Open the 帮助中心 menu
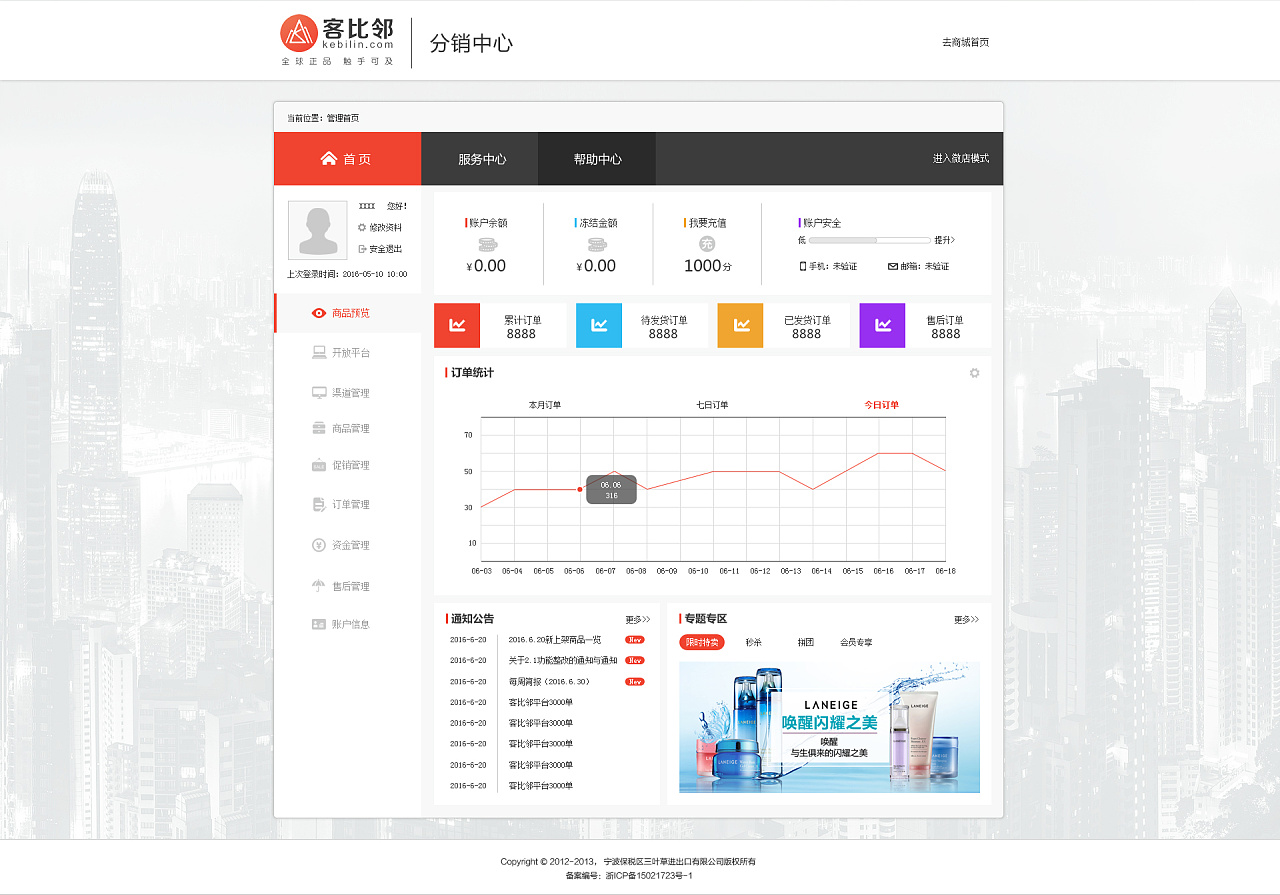Image resolution: width=1280 pixels, height=895 pixels. [596, 158]
